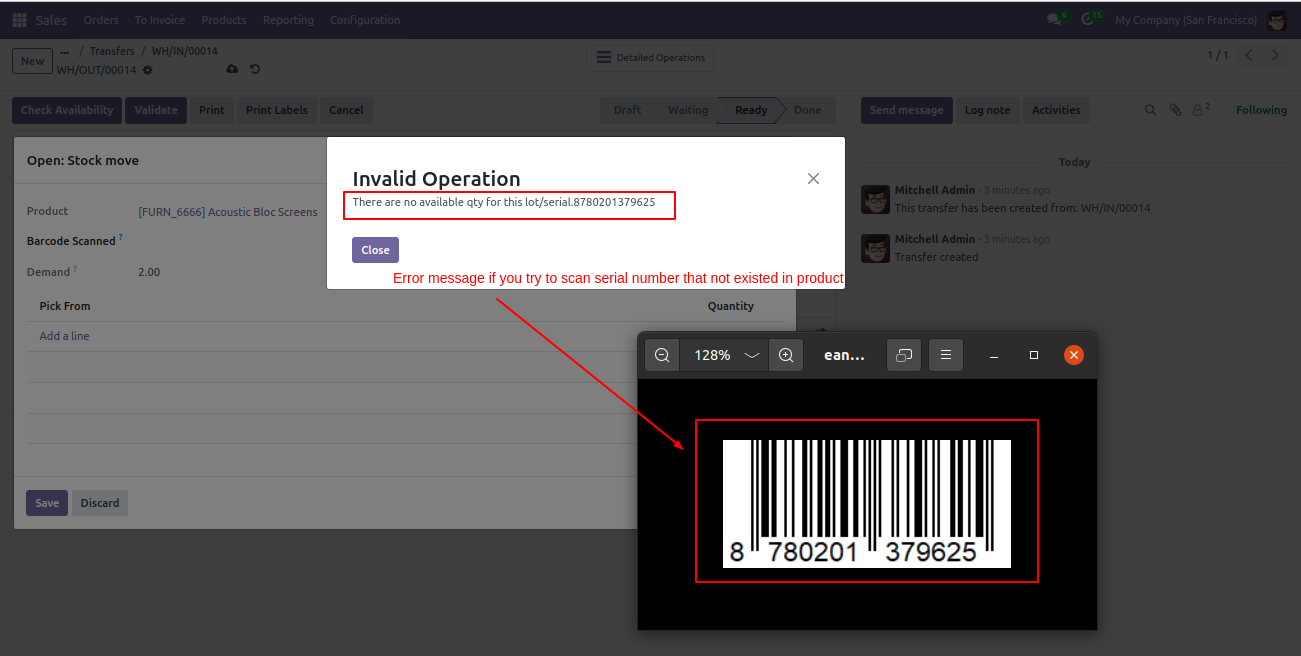Viewport: 1301px width, 656px height.
Task: Click the discard changes undo icon
Action: [x=255, y=69]
